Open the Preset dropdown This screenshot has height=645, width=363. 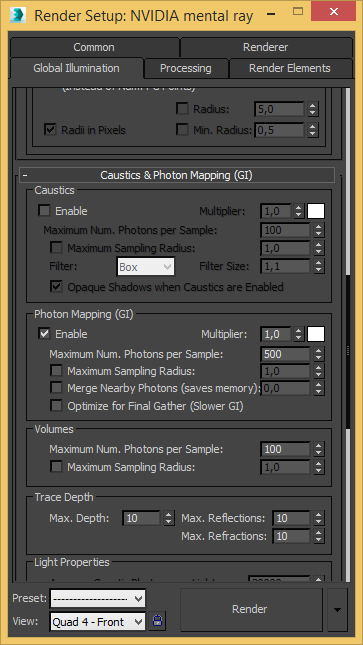click(x=98, y=599)
